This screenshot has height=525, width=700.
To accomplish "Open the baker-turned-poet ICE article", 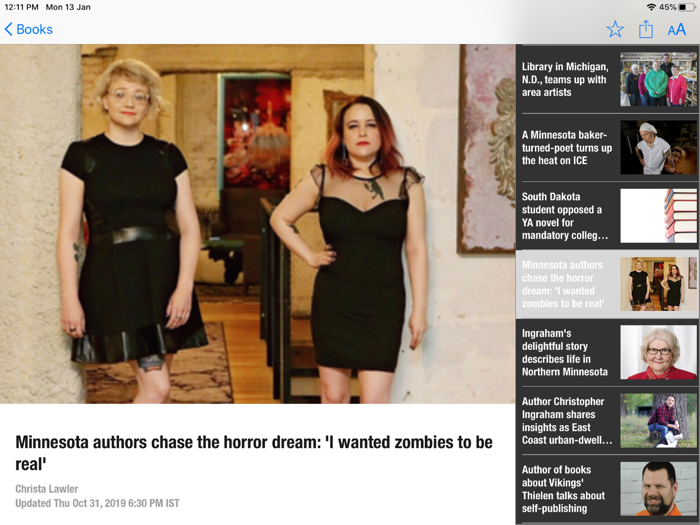I will pyautogui.click(x=607, y=147).
